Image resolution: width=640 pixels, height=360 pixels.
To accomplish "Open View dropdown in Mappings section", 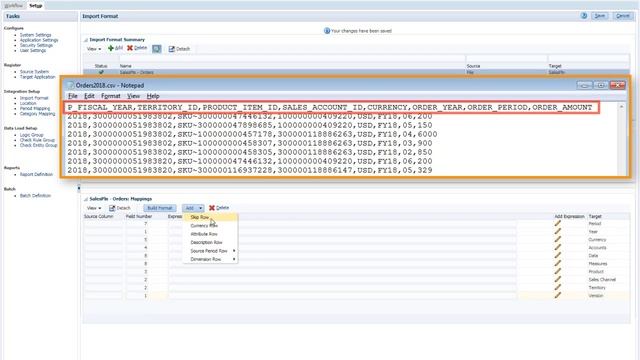I will point(93,208).
